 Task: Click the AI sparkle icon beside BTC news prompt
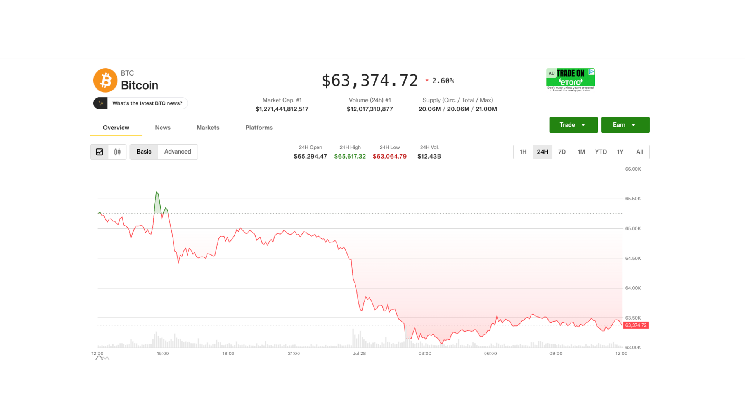pos(100,103)
